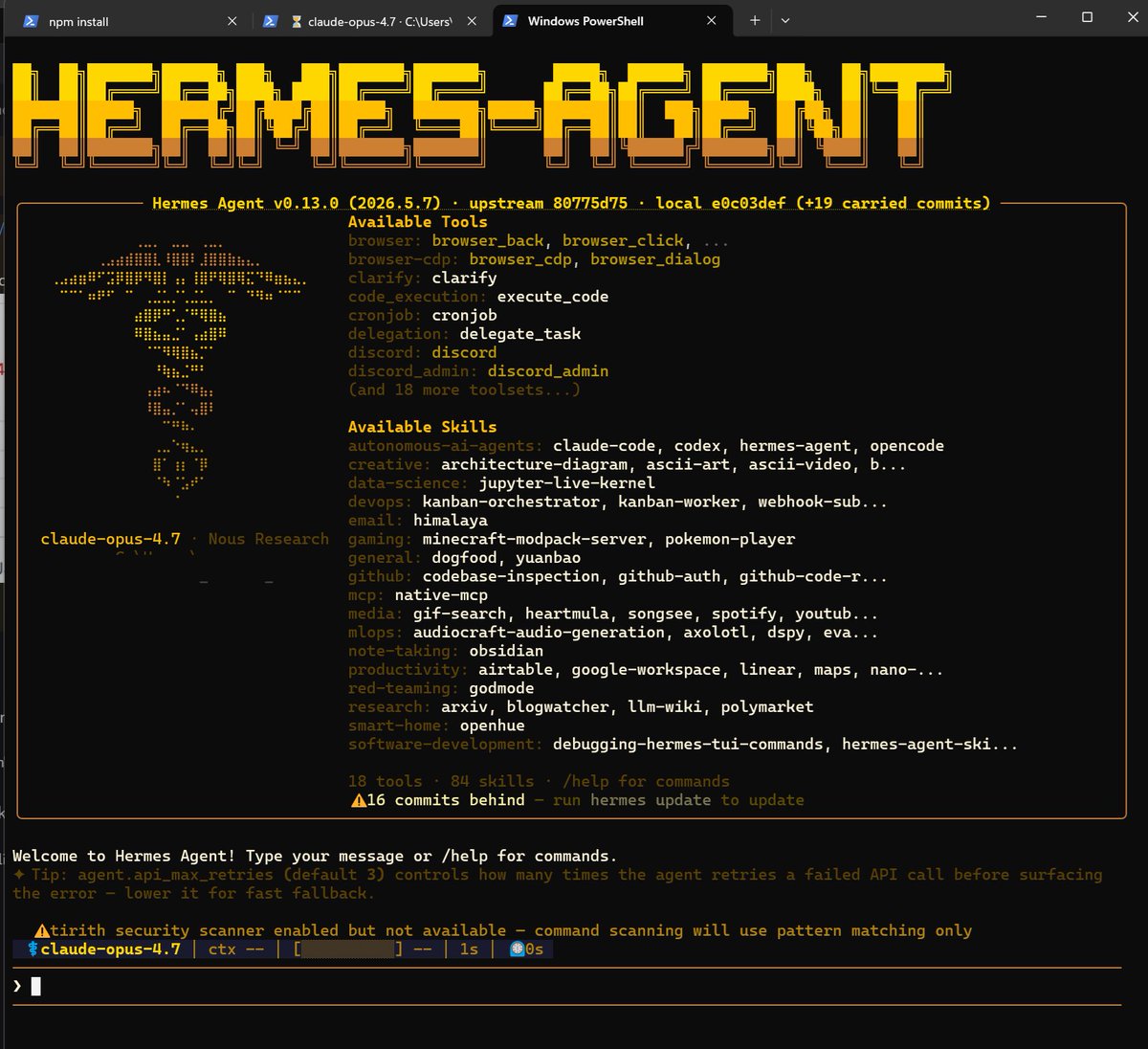The width and height of the screenshot is (1148, 1049).
Task: Click the 'jupyter-live-kernel' skill
Action: point(567,483)
